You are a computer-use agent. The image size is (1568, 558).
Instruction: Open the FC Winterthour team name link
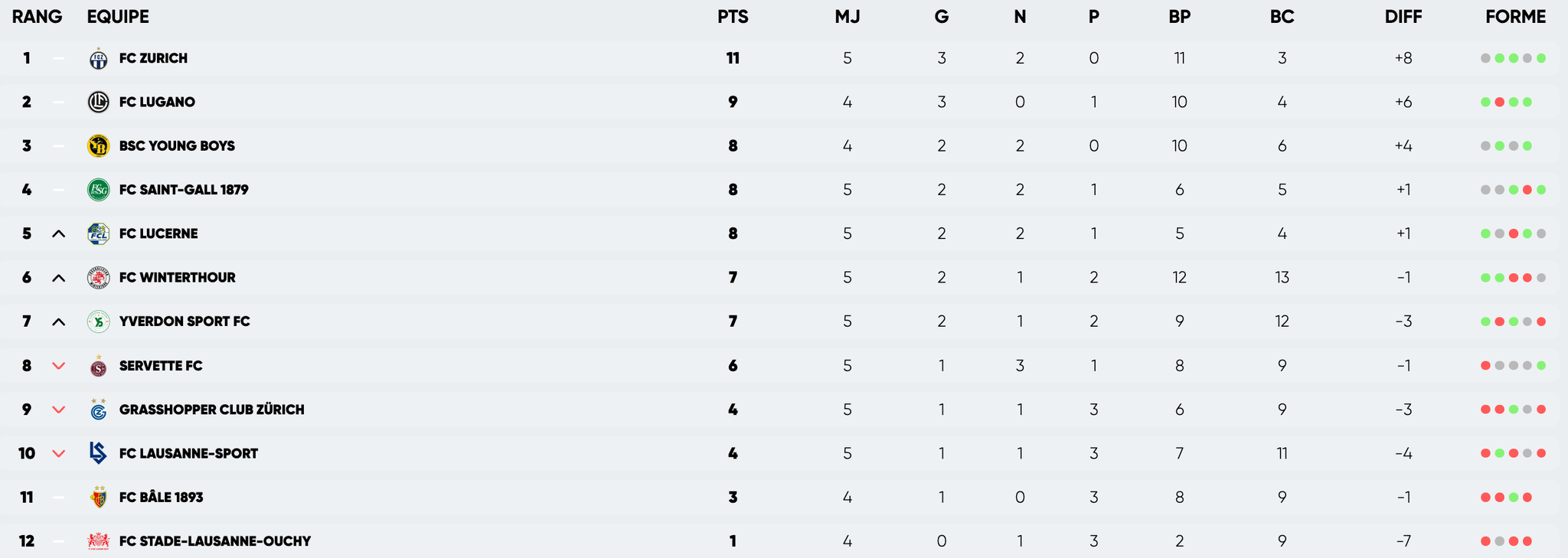click(177, 278)
